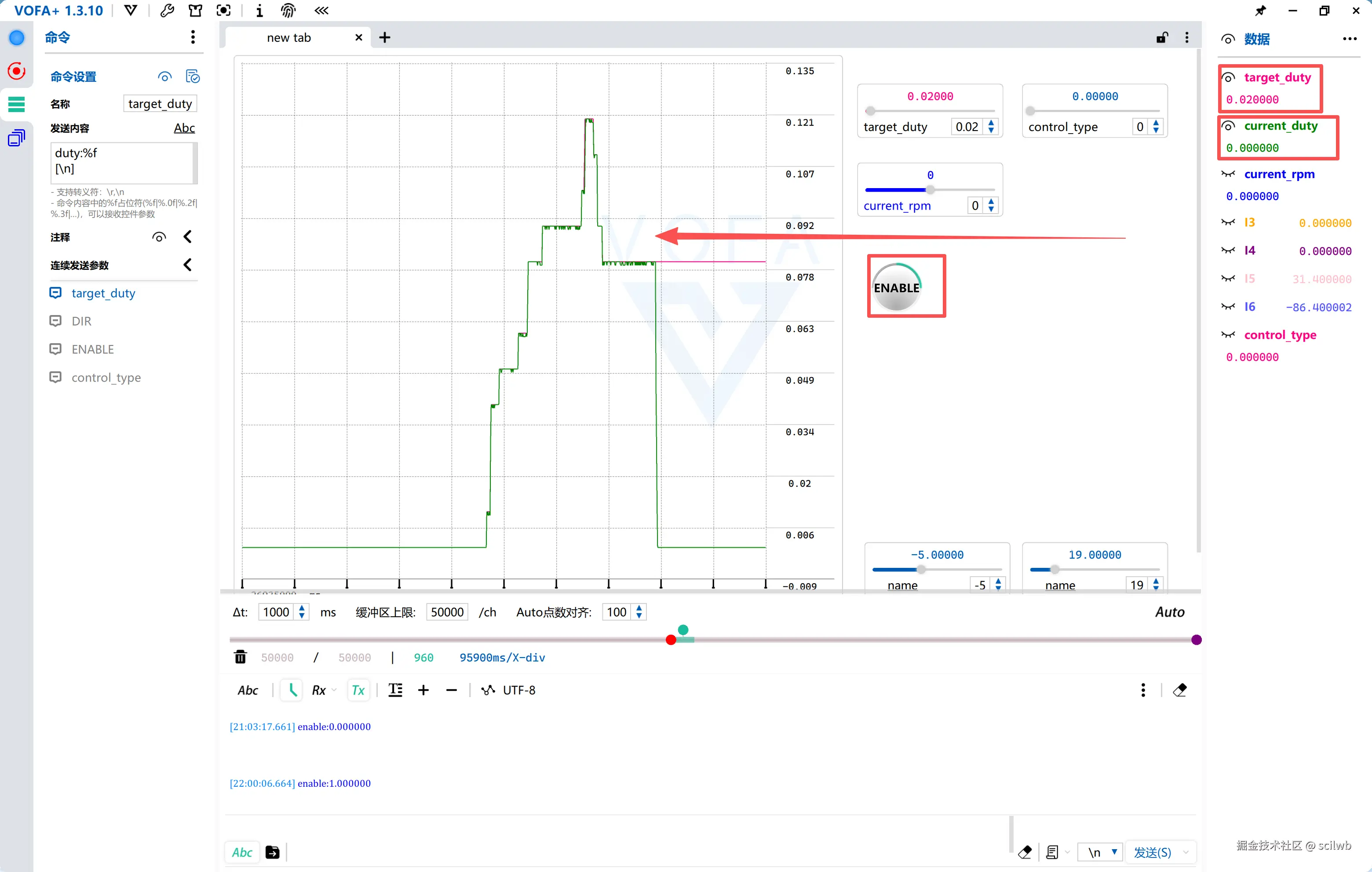Image resolution: width=1372 pixels, height=872 pixels.
Task: Click the trash can buffer clear icon
Action: click(x=241, y=657)
